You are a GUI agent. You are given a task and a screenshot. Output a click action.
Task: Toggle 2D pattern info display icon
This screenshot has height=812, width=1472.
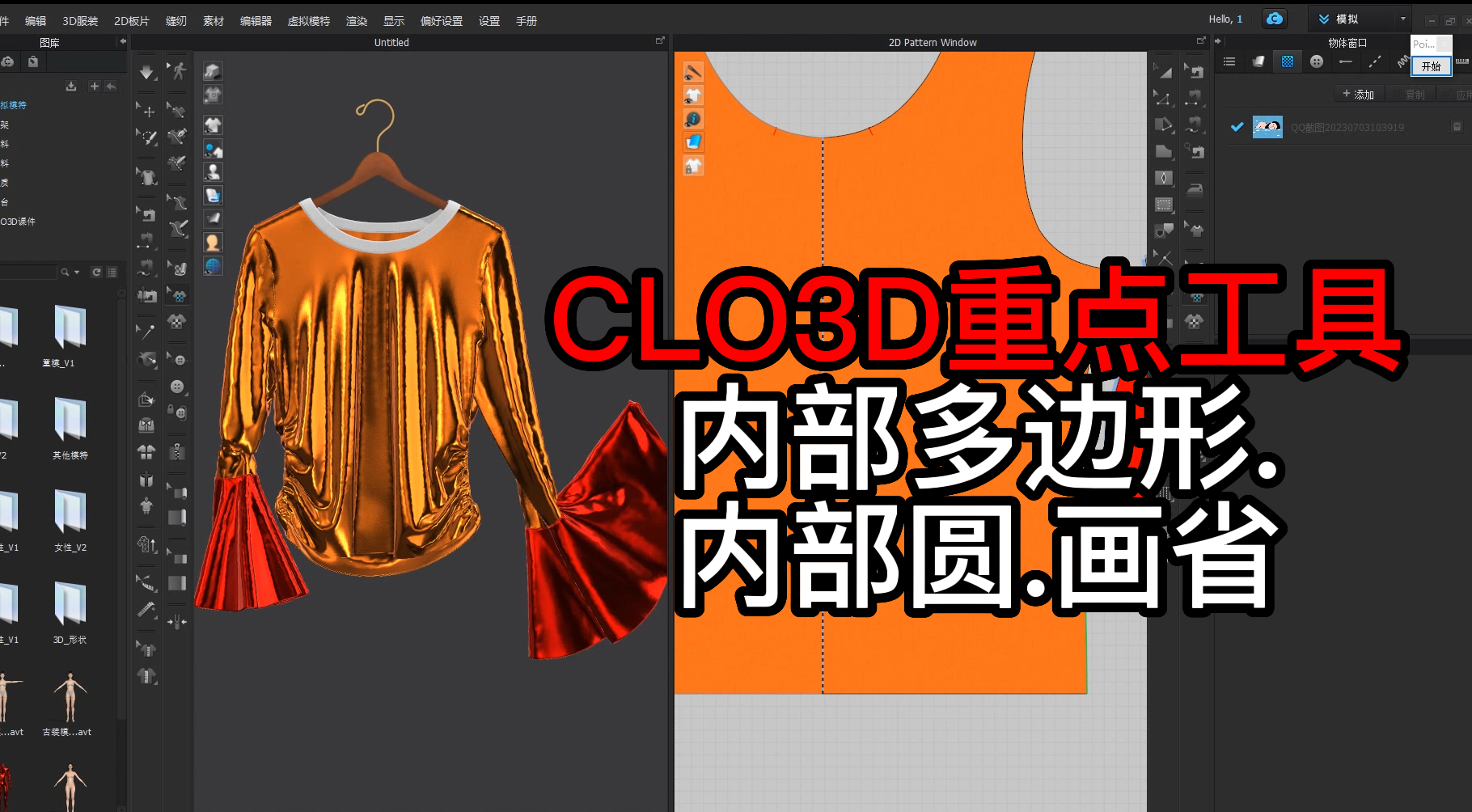(693, 119)
